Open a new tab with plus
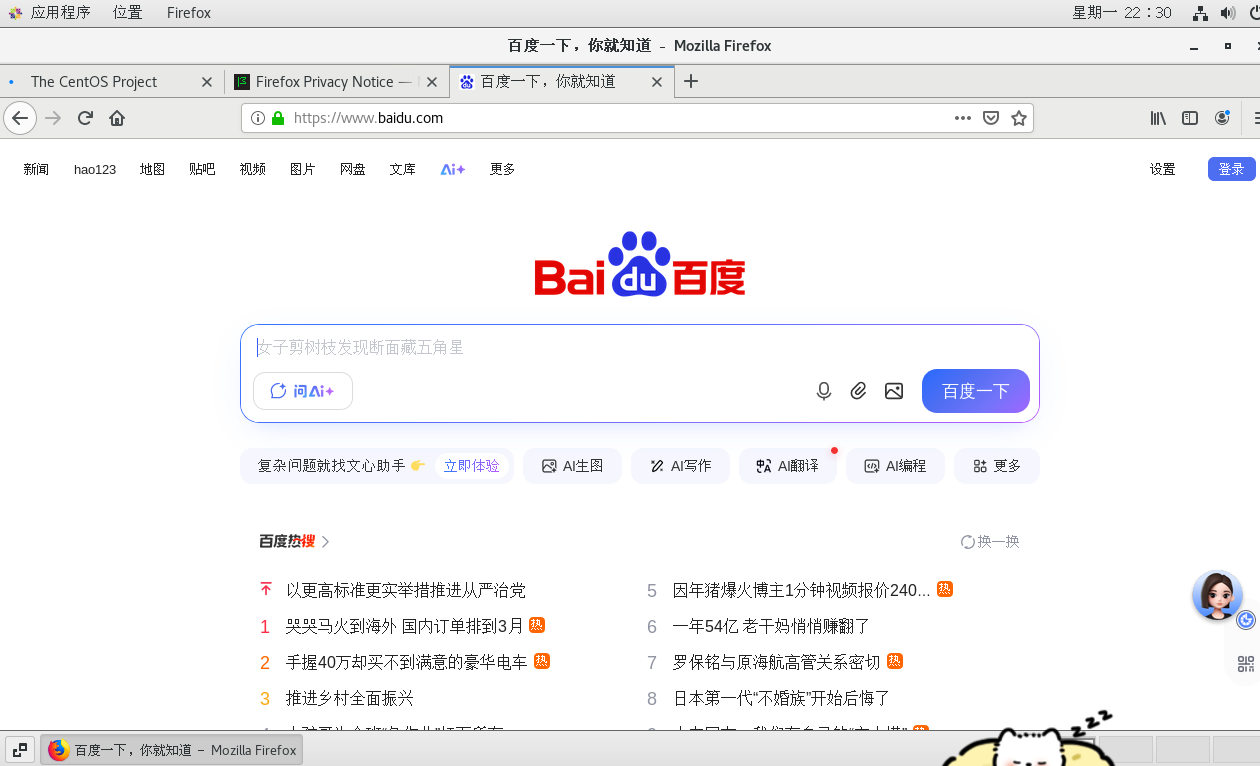 (691, 81)
